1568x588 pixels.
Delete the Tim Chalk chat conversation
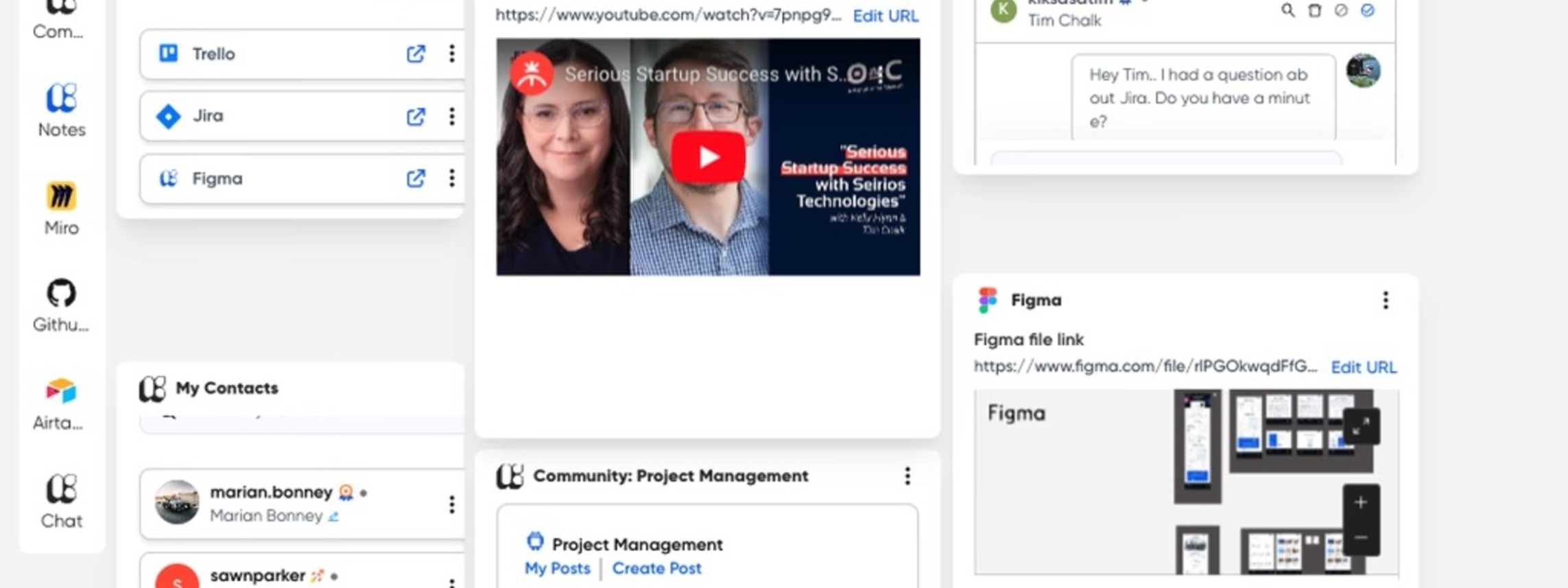(1314, 10)
